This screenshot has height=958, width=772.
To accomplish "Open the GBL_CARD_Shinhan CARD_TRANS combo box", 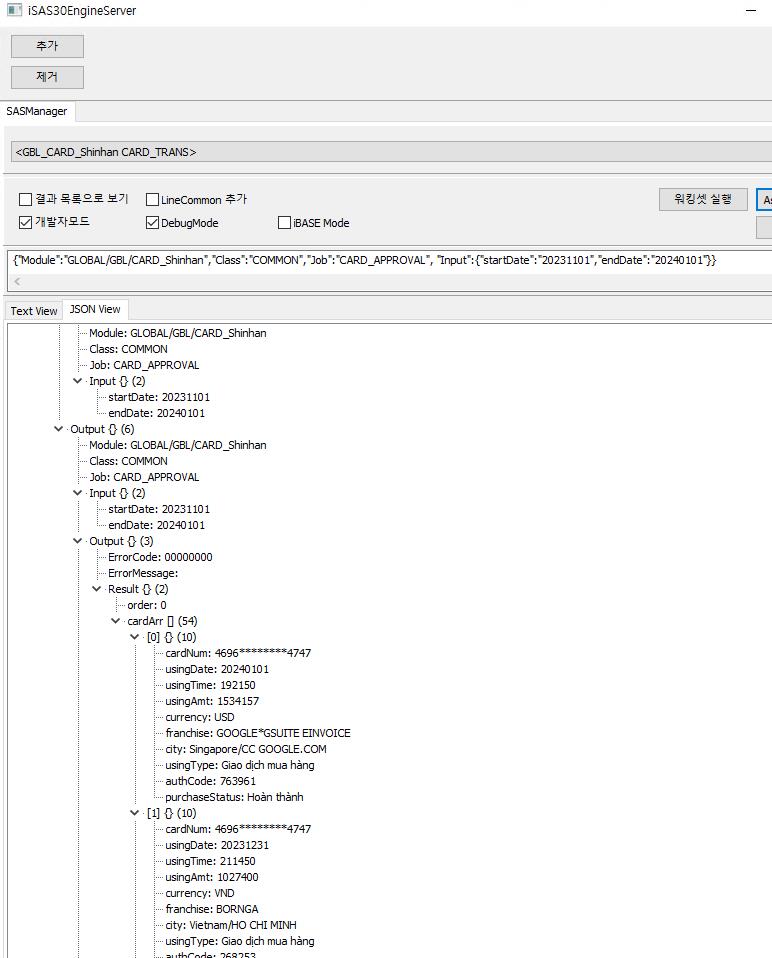I will 391,152.
